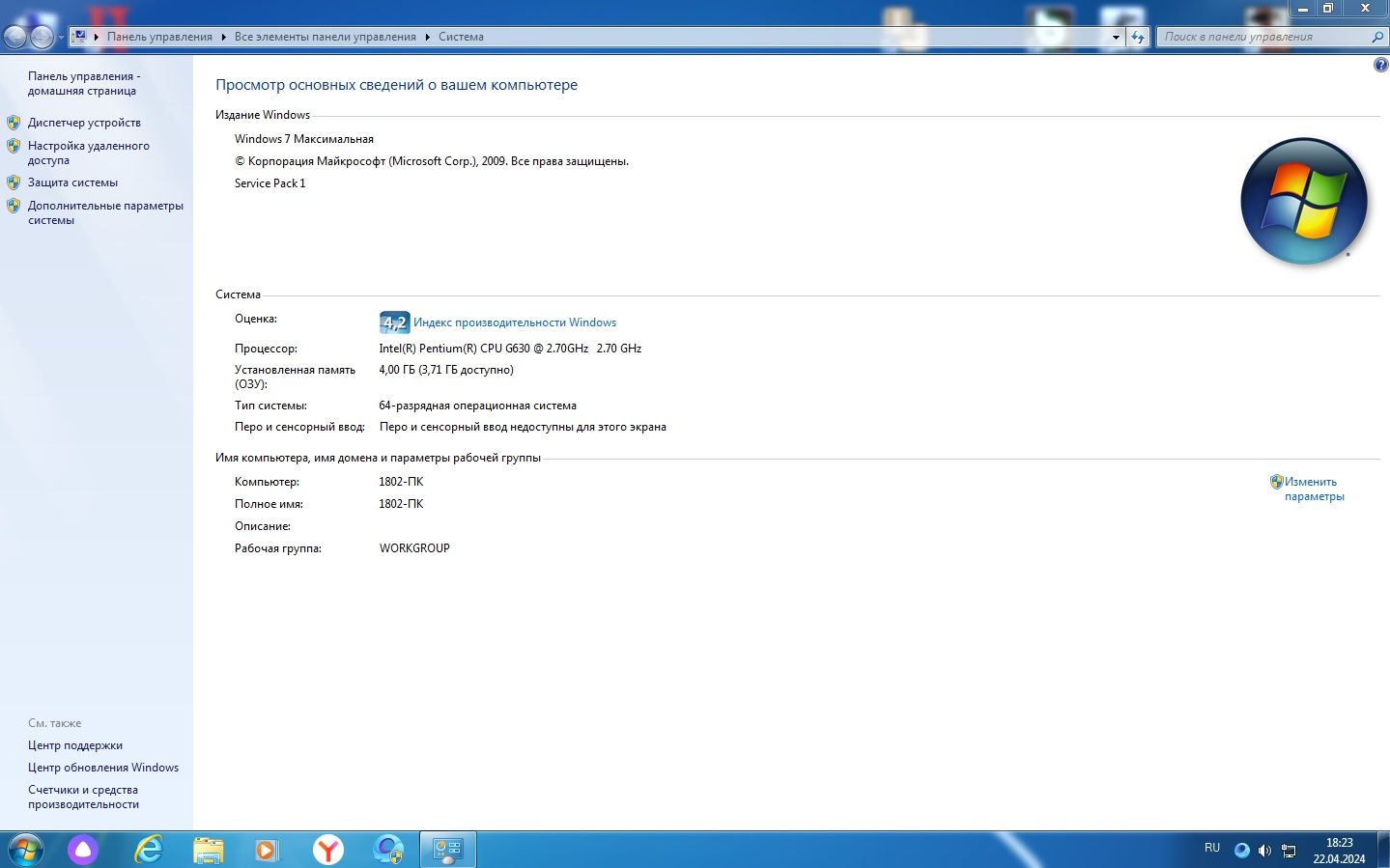Go forward with the navigation arrow

pyautogui.click(x=42, y=37)
